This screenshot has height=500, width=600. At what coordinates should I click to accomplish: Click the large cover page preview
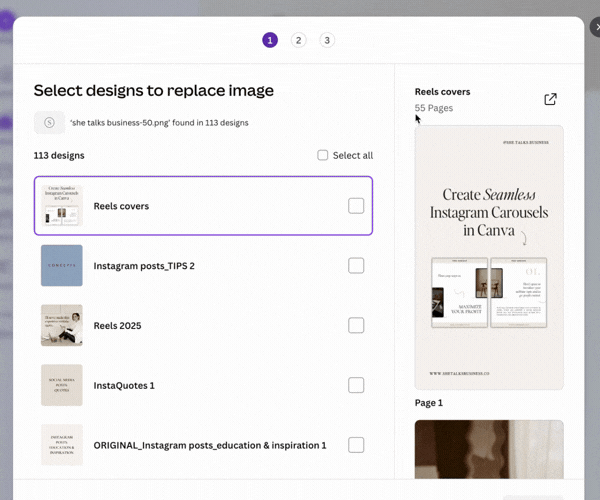(489, 257)
